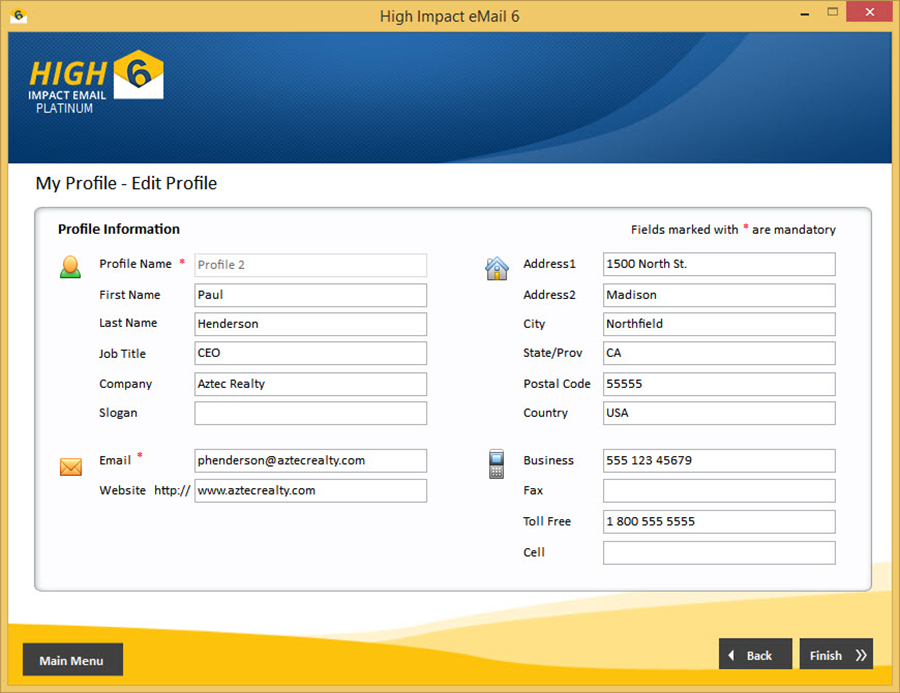Open the Main Menu button
The image size is (900, 693).
point(72,660)
